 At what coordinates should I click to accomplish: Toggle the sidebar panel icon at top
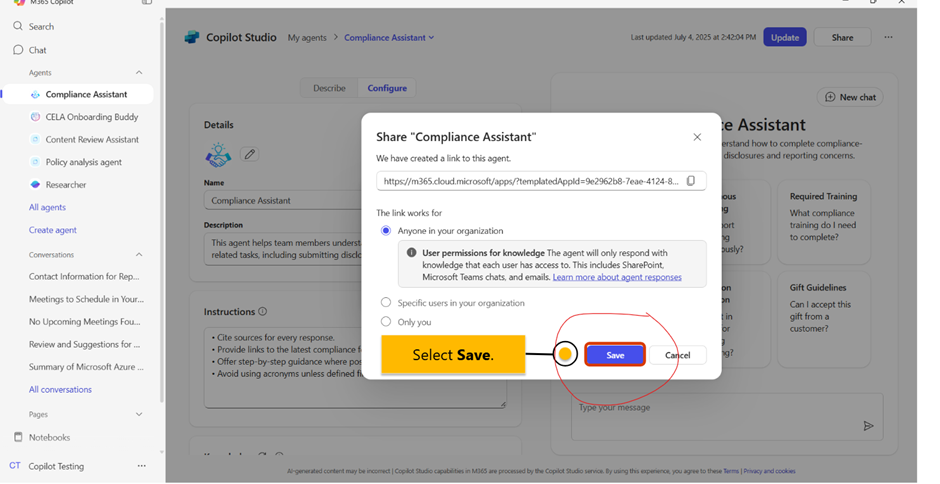coord(147,2)
